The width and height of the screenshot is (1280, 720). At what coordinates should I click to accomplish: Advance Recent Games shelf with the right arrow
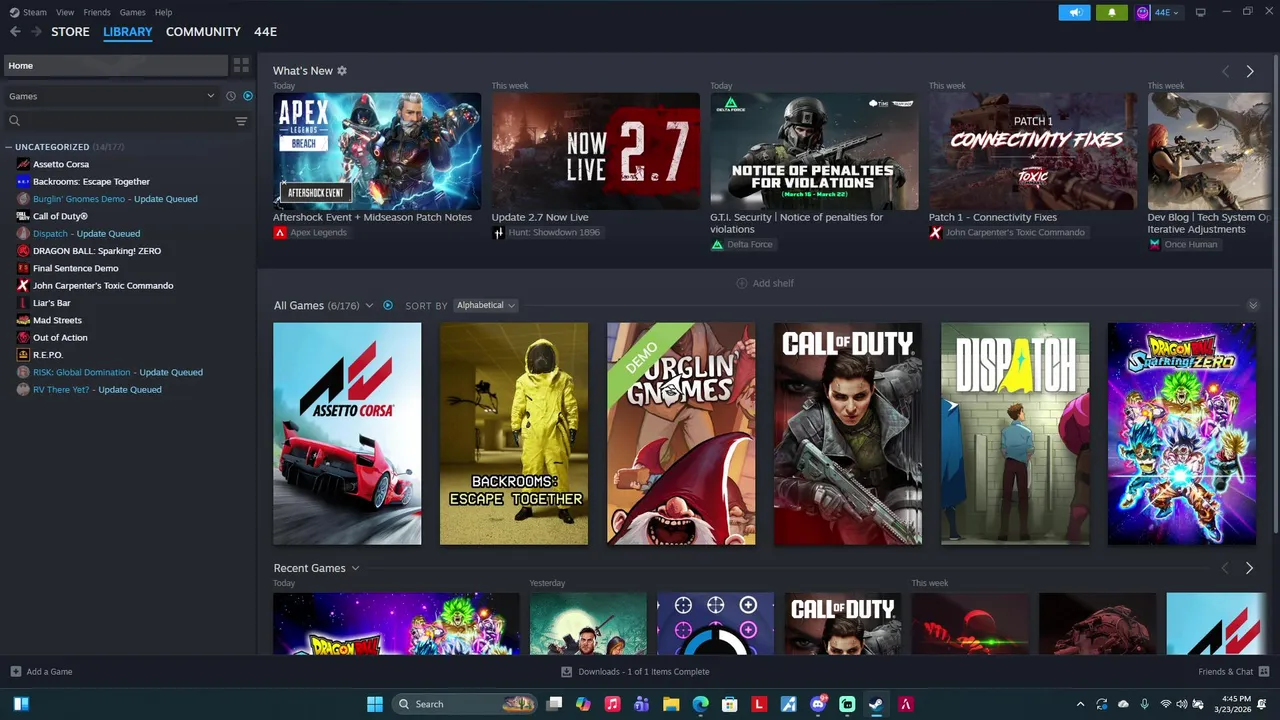coord(1249,568)
